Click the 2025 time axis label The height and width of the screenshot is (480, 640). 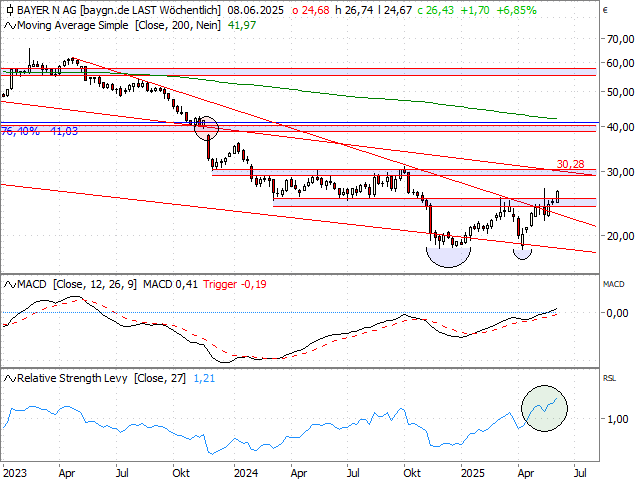(473, 473)
